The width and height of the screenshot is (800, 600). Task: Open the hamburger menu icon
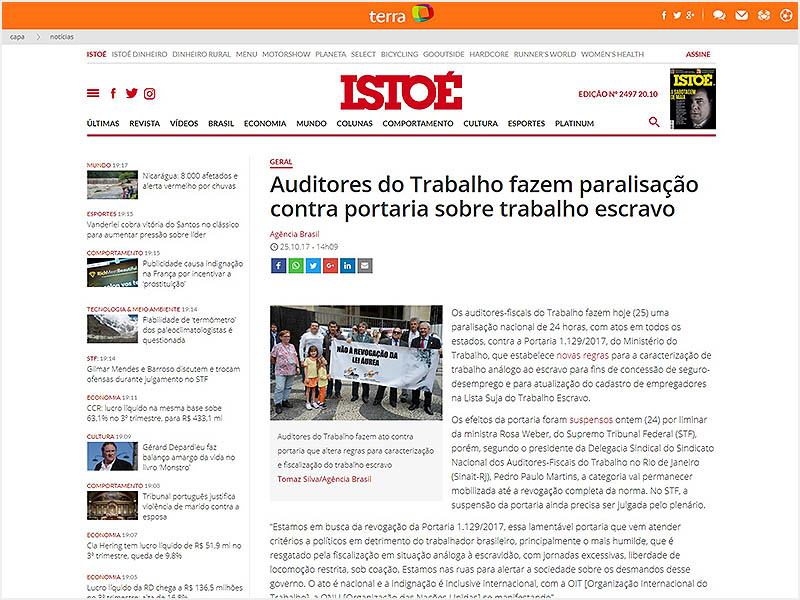coord(93,93)
